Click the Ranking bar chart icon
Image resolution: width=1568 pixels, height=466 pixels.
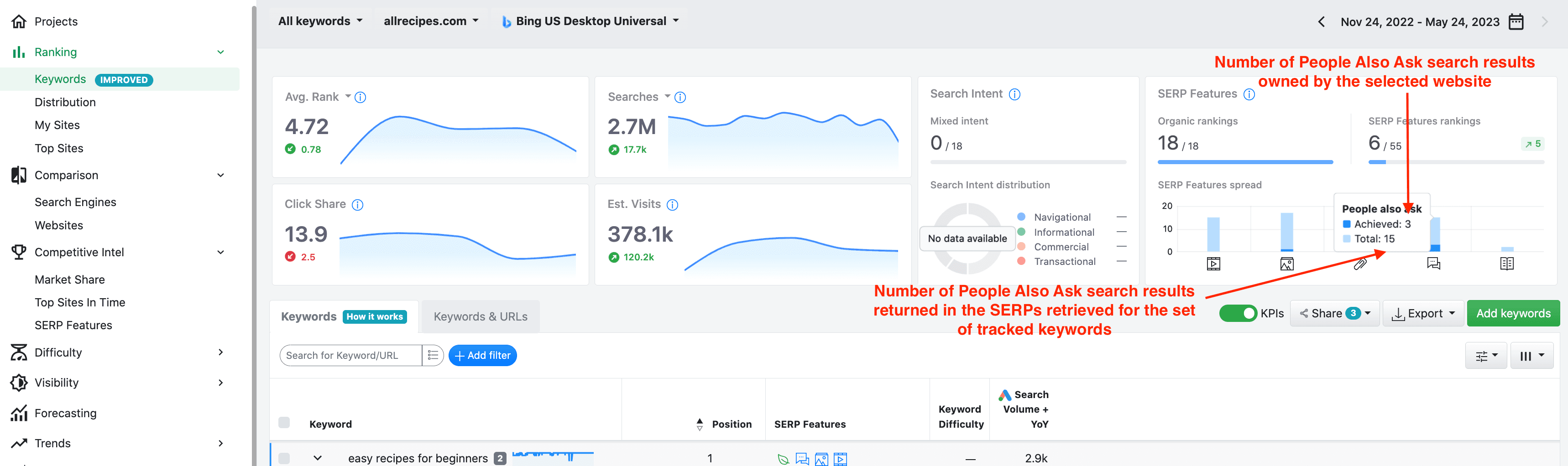pos(19,52)
